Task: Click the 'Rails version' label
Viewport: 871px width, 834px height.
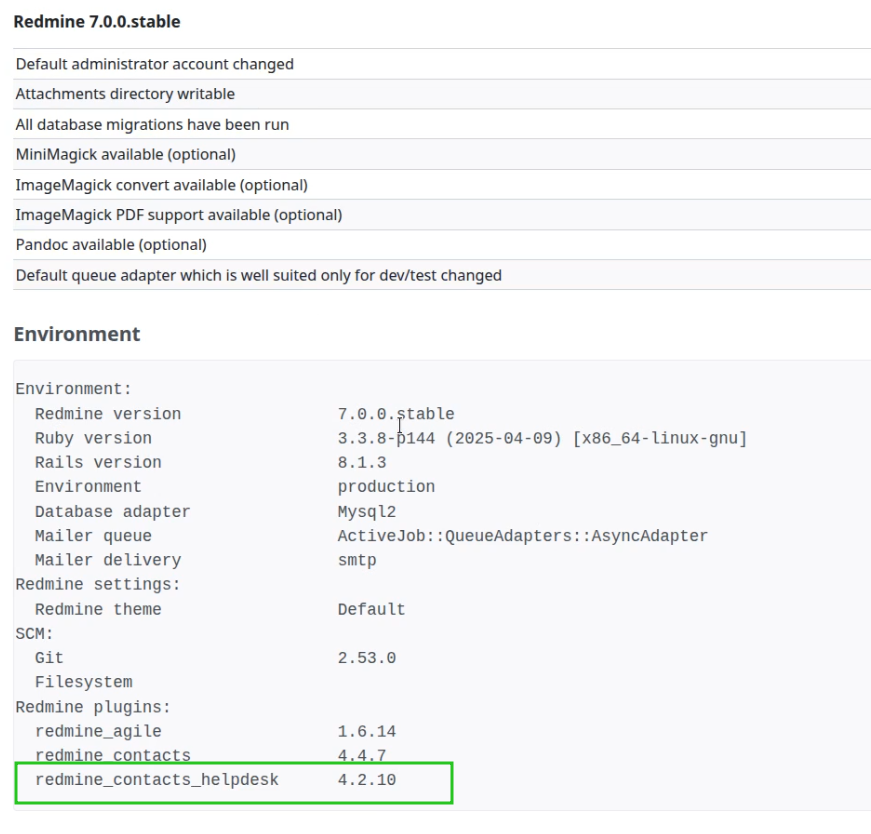Action: pos(98,462)
